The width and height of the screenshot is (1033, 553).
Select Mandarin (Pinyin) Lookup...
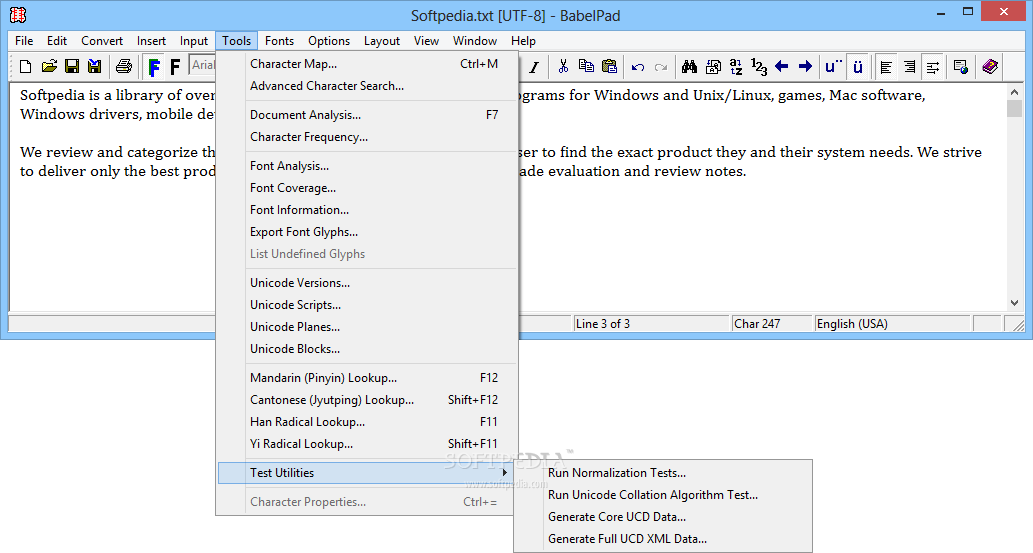click(x=368, y=378)
